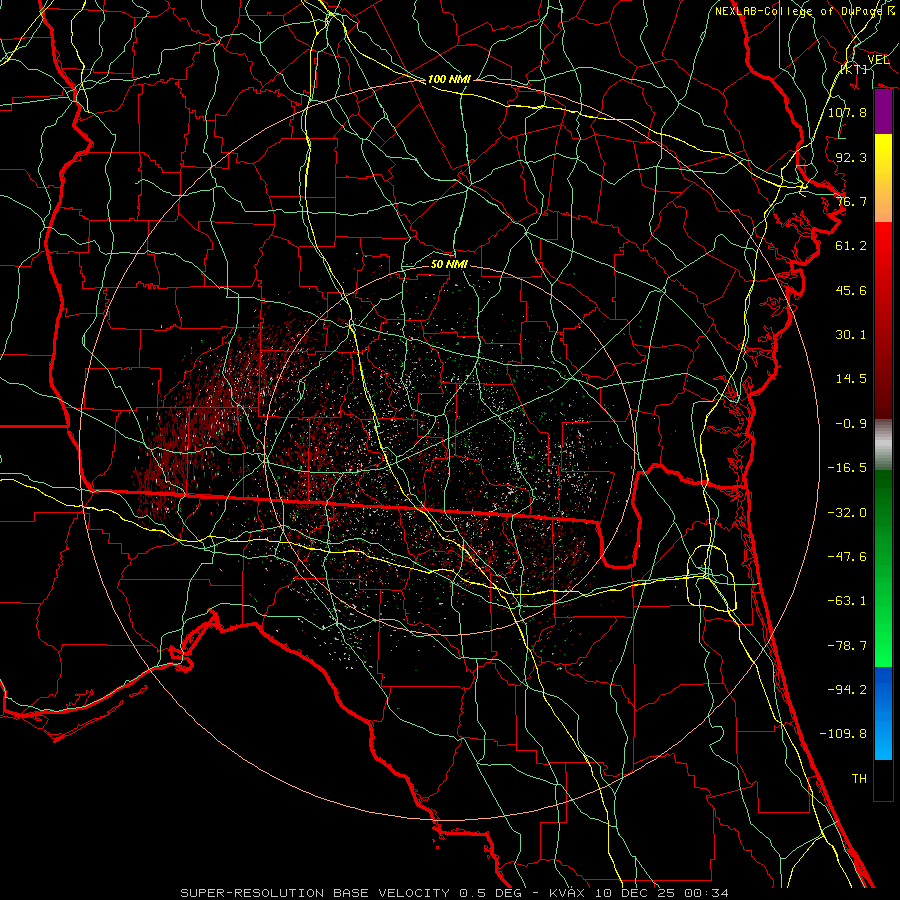Click the "VEL" legend title
The image size is (900, 900).
(x=878, y=59)
